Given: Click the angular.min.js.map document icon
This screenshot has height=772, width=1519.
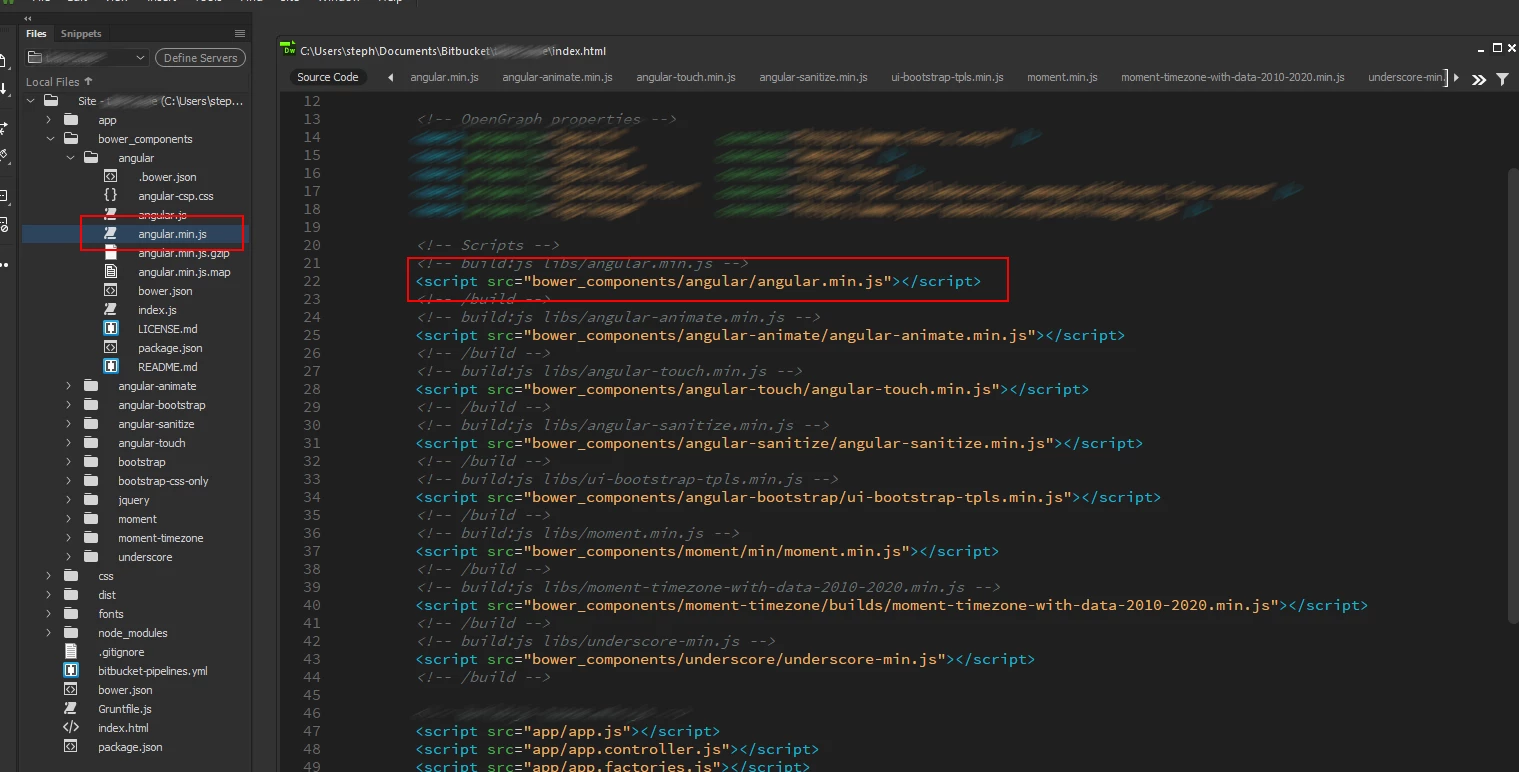Looking at the screenshot, I should coord(111,272).
